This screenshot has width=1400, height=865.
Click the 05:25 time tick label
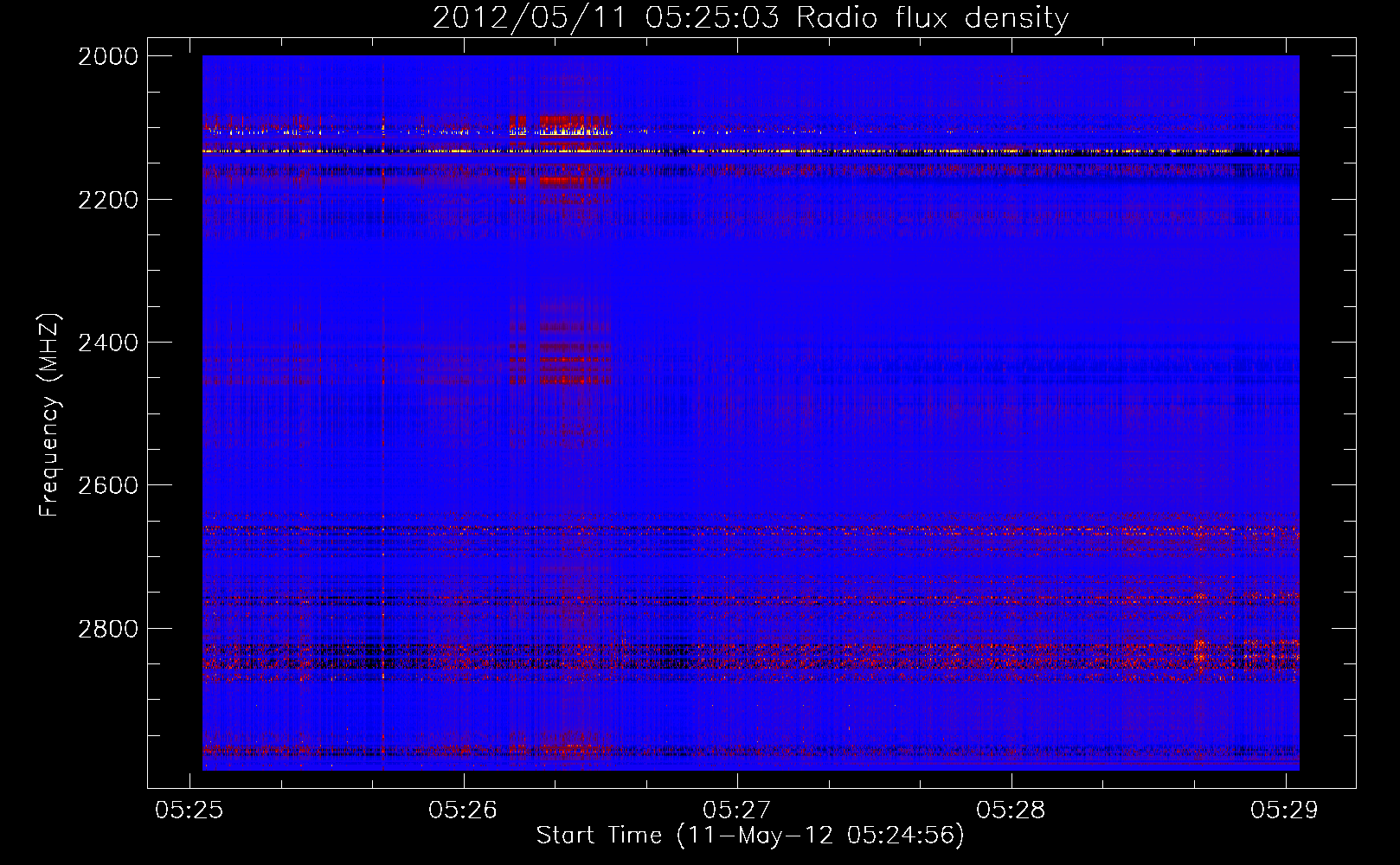pyautogui.click(x=189, y=810)
